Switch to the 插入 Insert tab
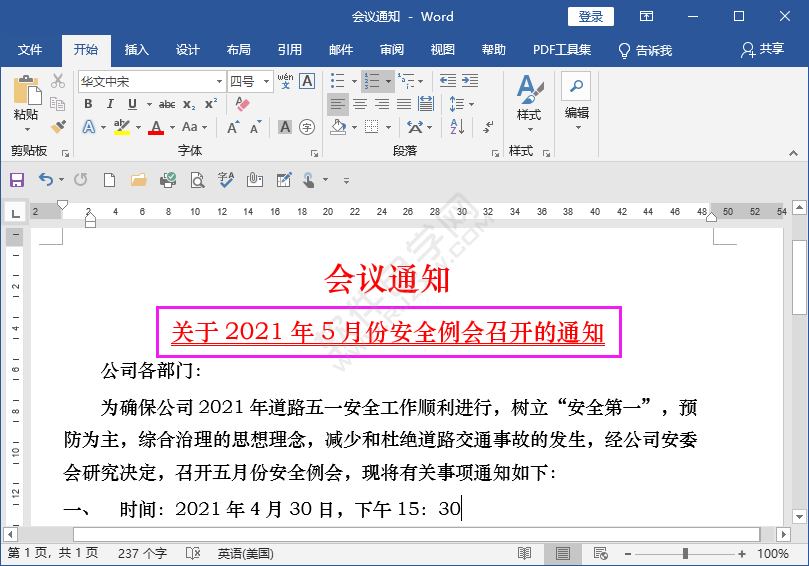 point(137,50)
